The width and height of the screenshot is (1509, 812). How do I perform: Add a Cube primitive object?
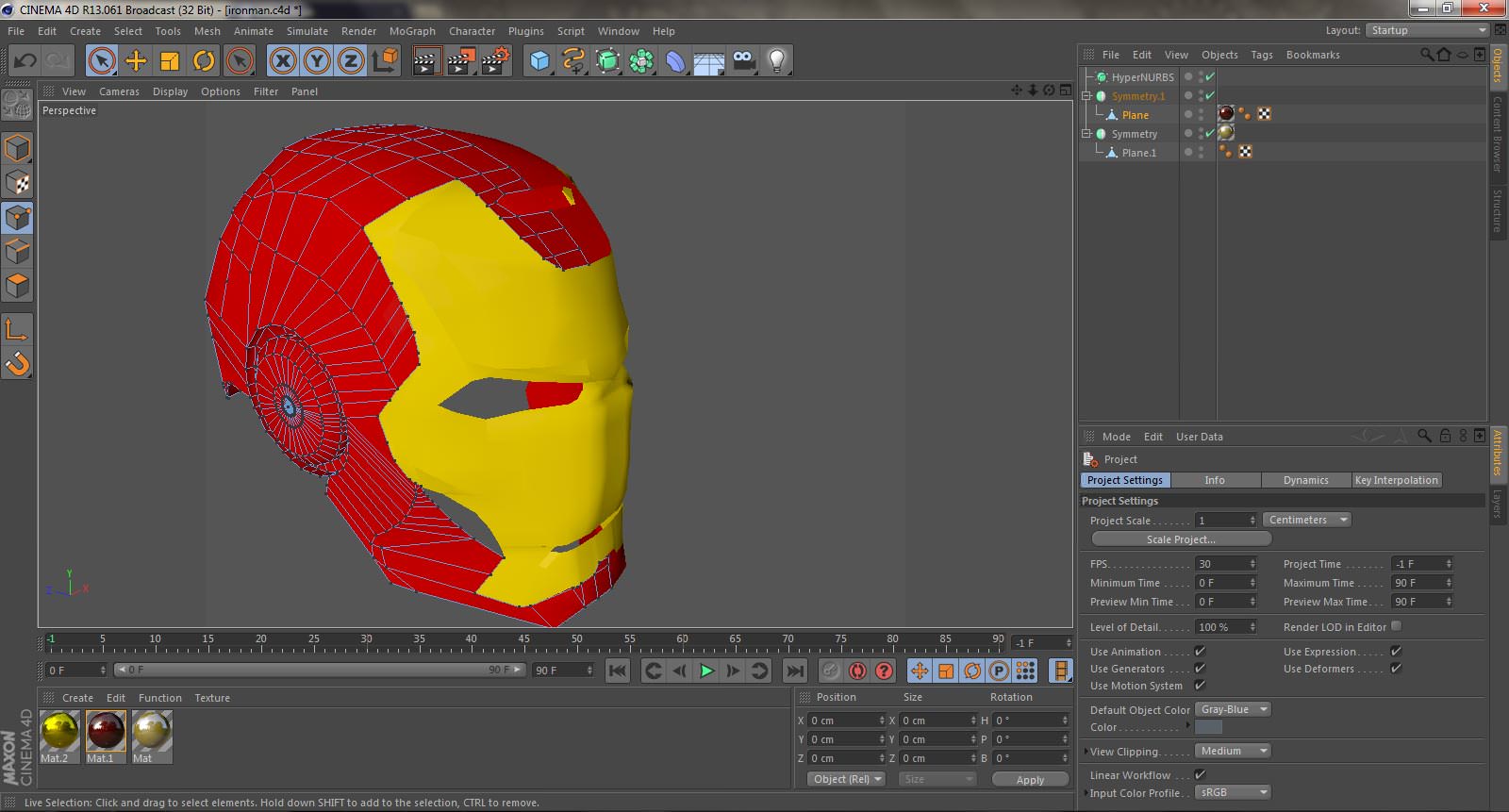[539, 61]
